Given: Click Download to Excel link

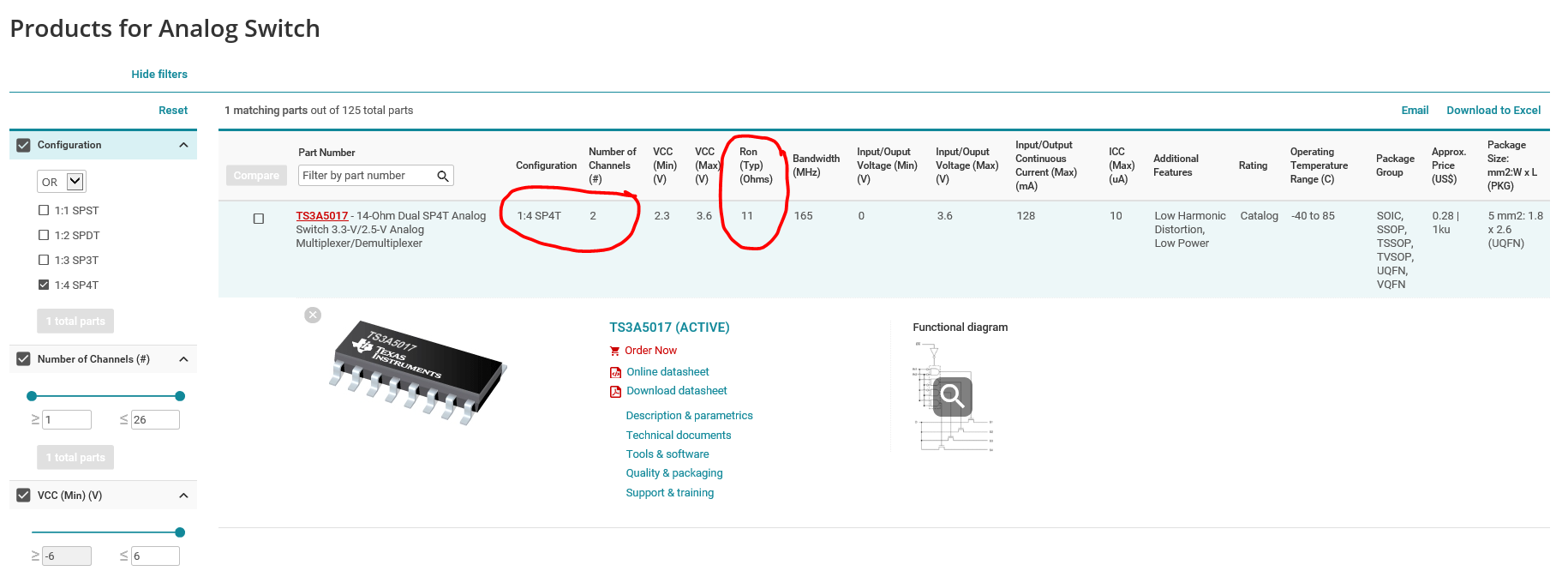Looking at the screenshot, I should point(1493,111).
